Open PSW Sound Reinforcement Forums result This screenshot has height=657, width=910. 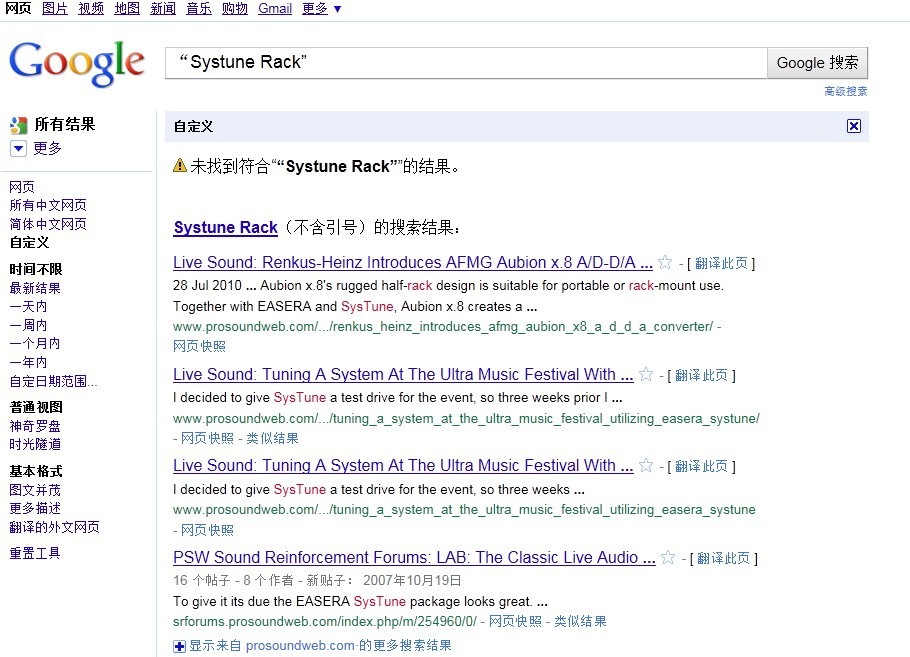click(414, 557)
